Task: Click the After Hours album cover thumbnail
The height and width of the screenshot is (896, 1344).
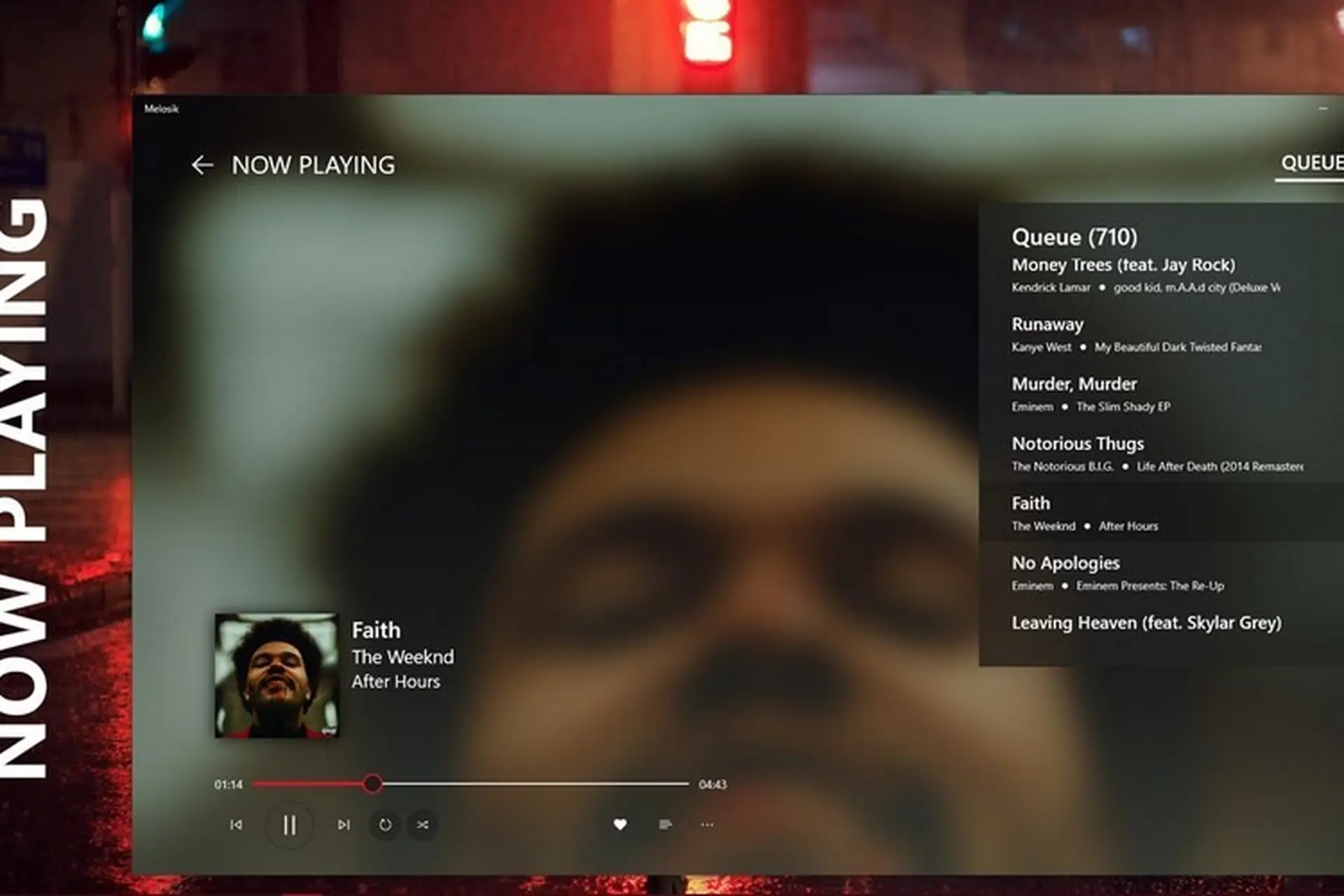Action: click(x=276, y=675)
